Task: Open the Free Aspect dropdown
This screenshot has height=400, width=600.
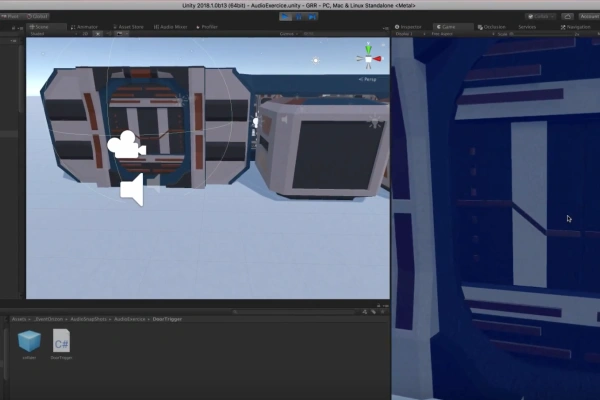Action: click(x=463, y=34)
